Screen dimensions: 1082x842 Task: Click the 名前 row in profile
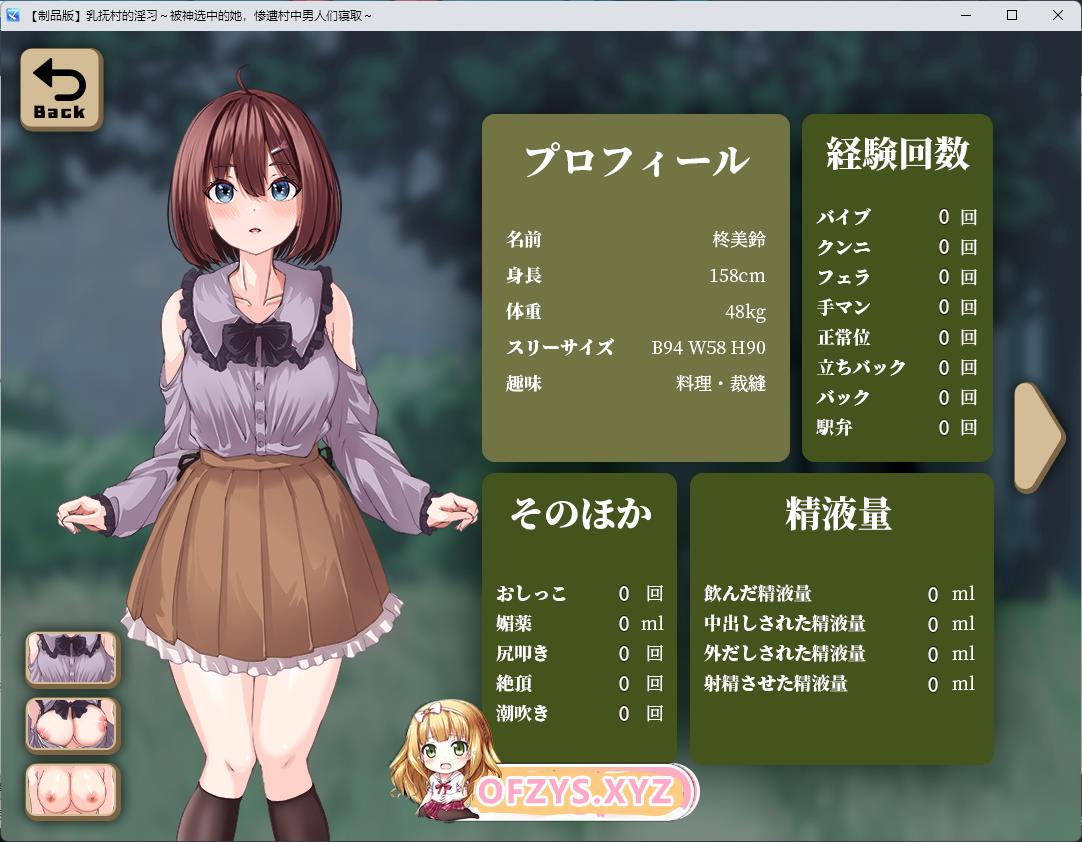point(636,240)
